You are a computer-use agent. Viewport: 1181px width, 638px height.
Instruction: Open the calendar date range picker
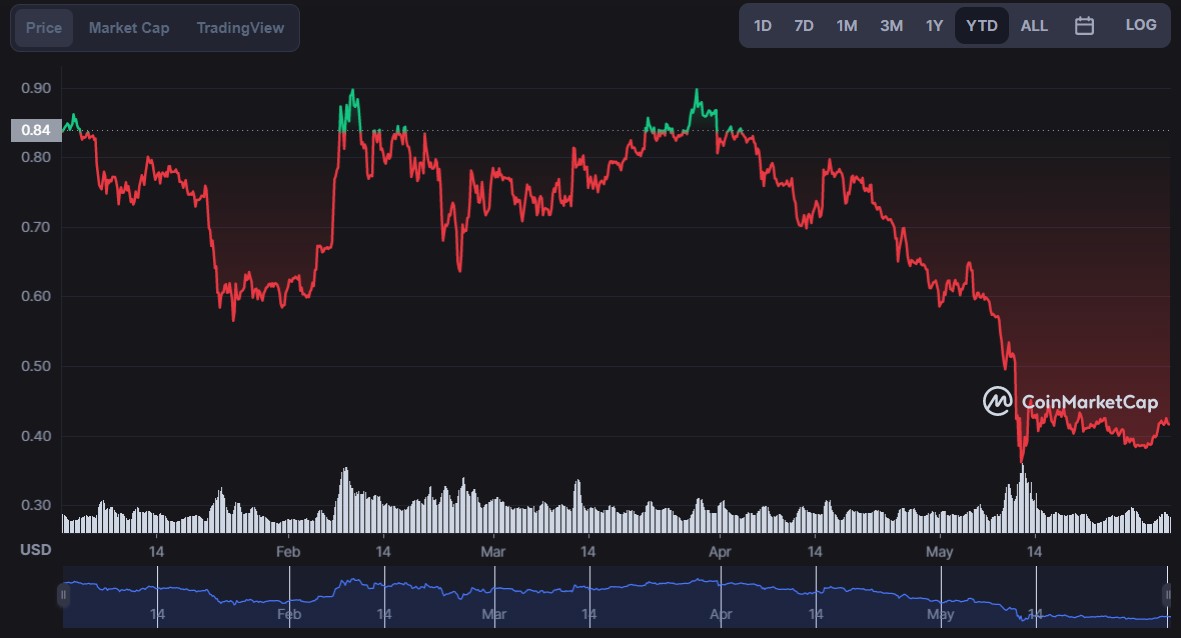click(1084, 26)
